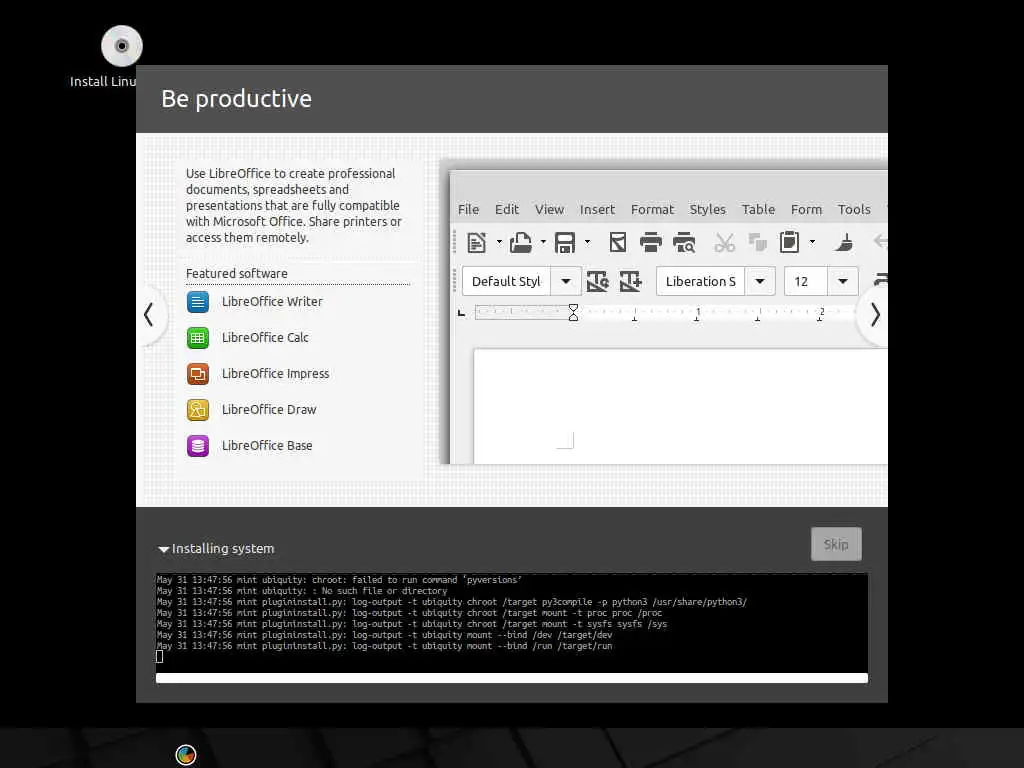Collapse the Installing system expander
1024x768 pixels.
[164, 549]
